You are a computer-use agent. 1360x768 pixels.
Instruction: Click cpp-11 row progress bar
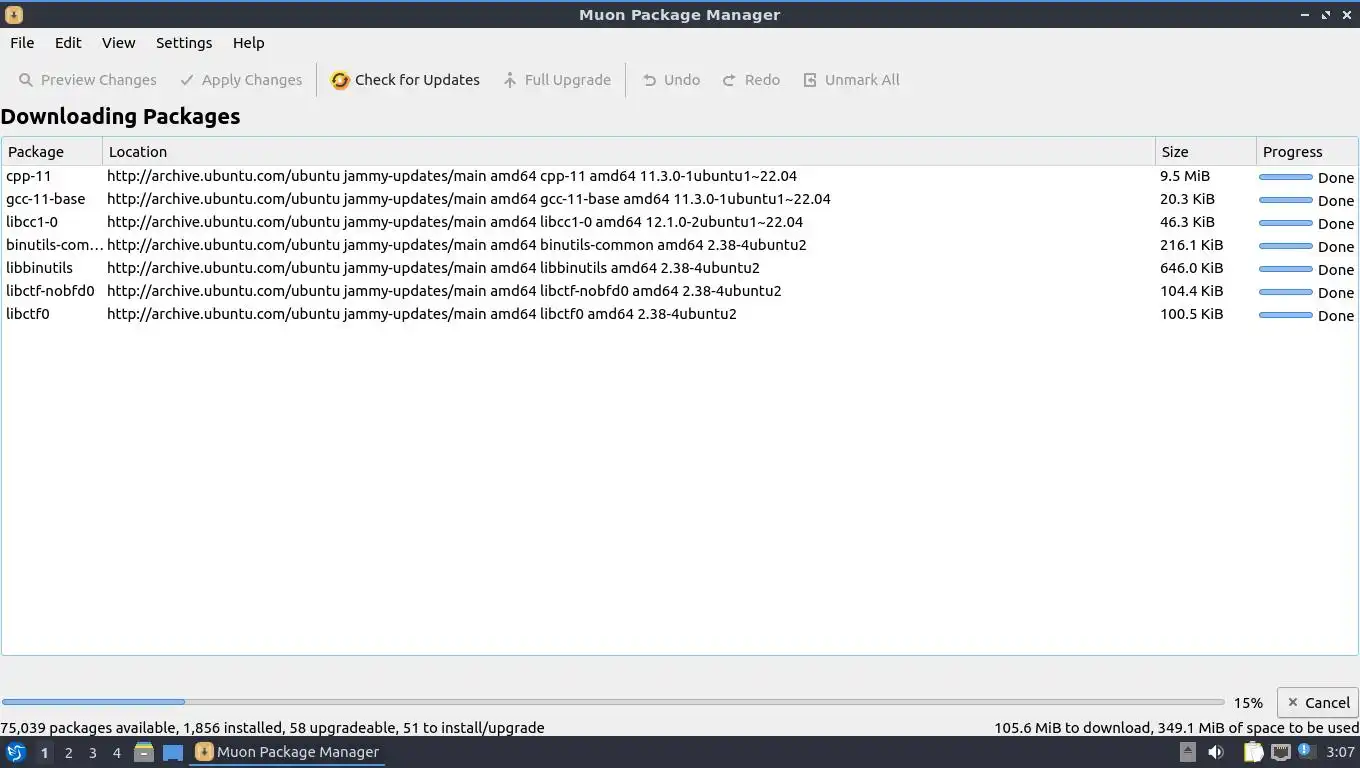[x=1285, y=177]
